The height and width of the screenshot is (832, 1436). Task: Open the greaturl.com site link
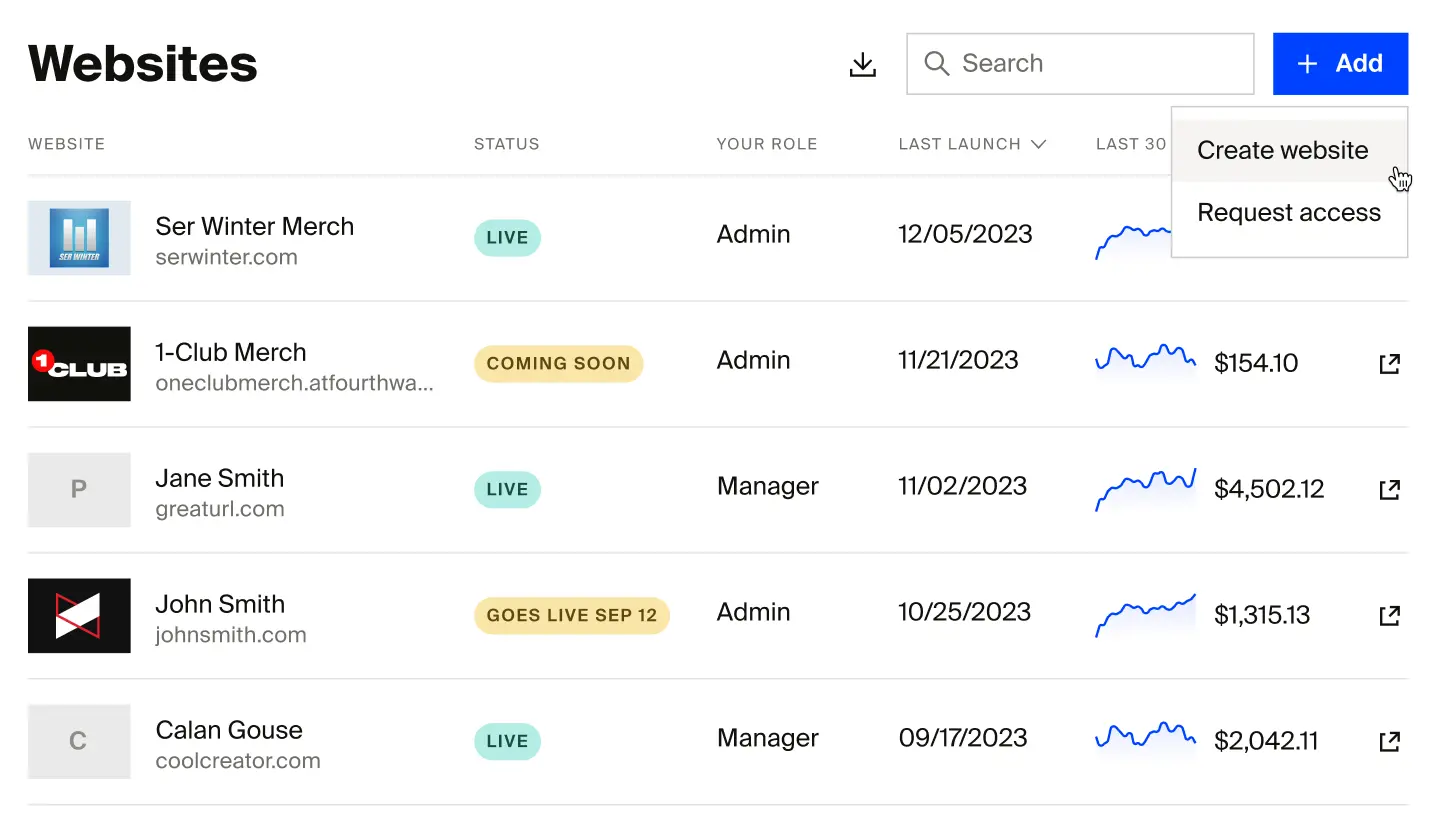(x=220, y=508)
